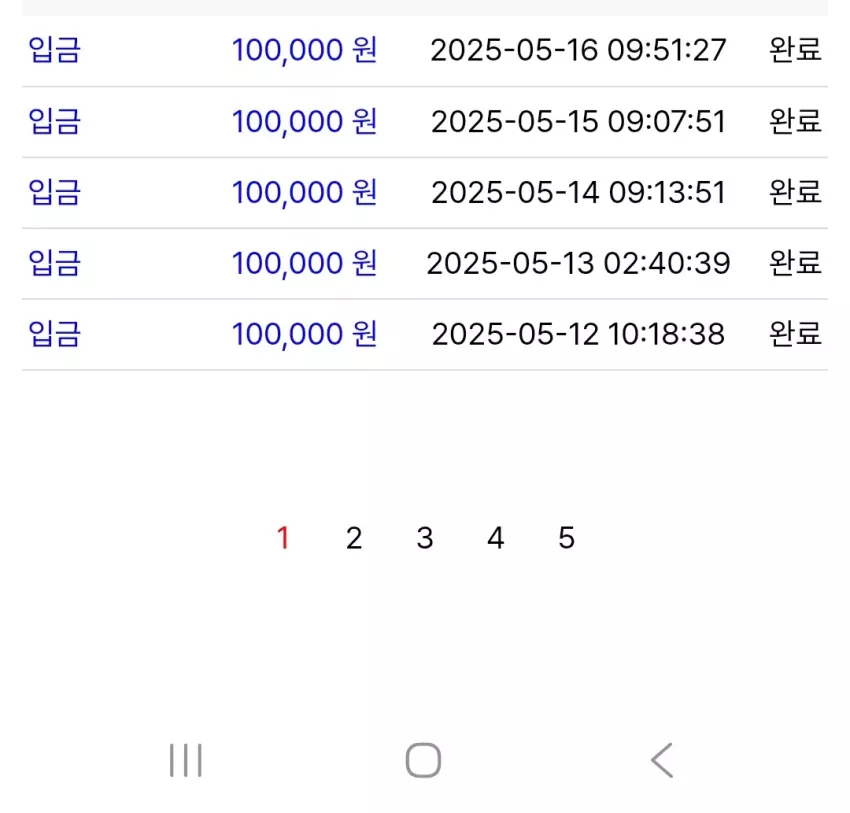Tap the Android back arrow icon
Image resolution: width=850 pixels, height=813 pixels.
[662, 760]
